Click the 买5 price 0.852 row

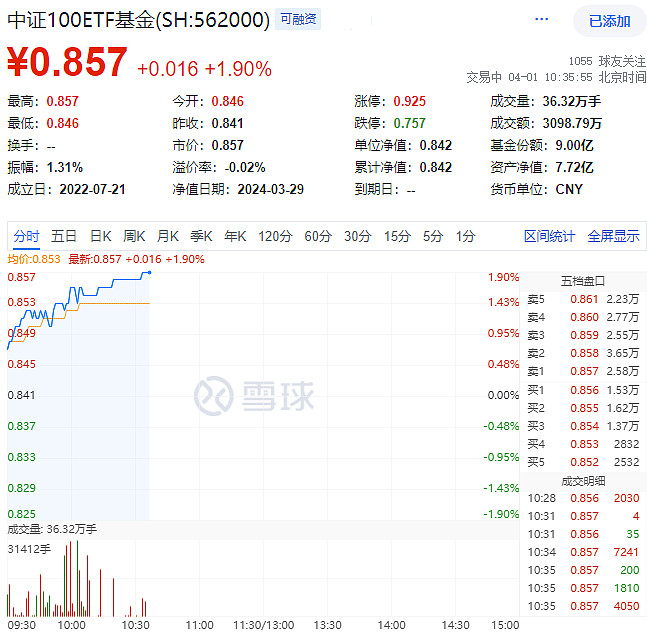583,462
